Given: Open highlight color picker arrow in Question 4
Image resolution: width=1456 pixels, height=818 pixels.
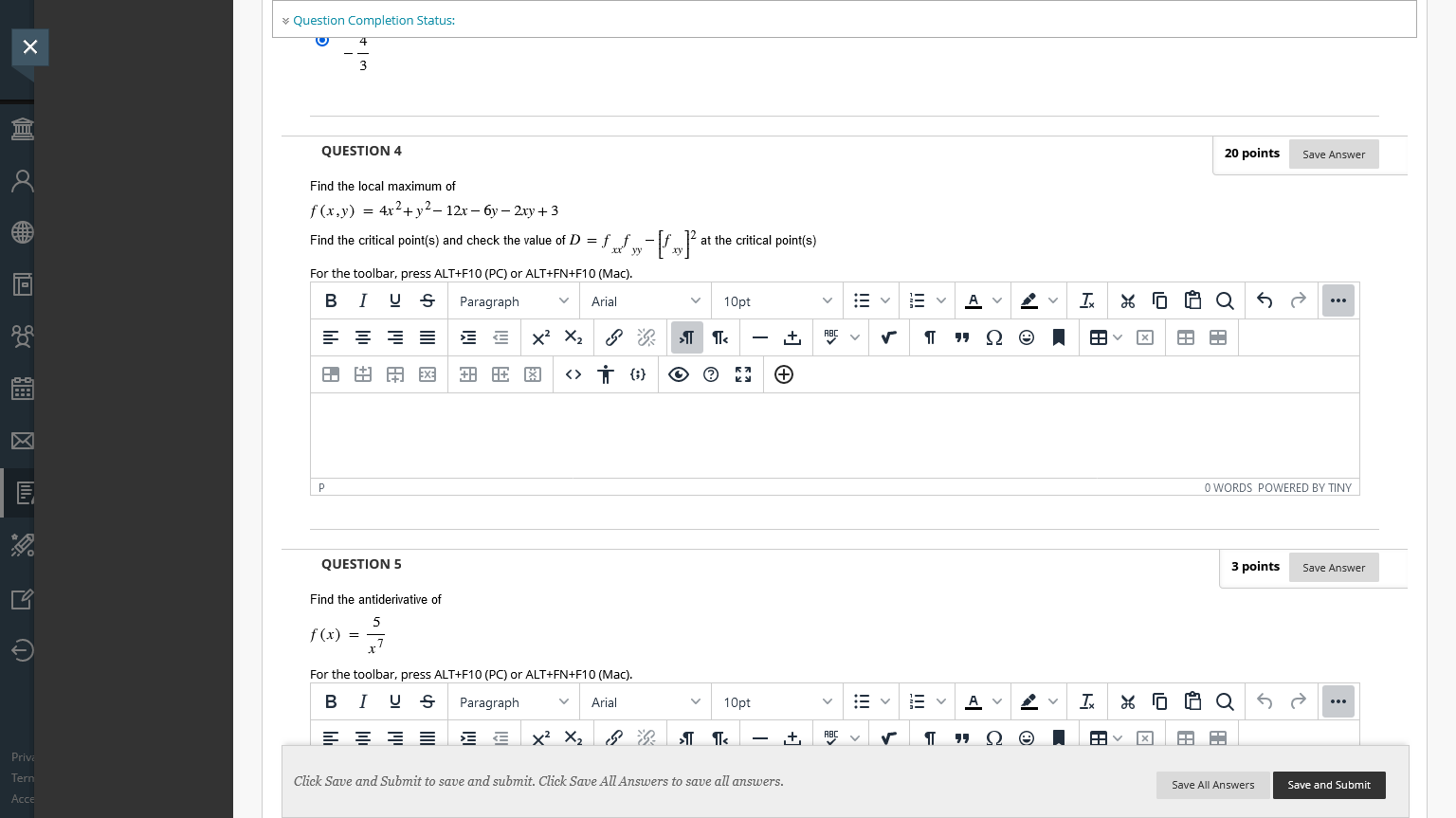Looking at the screenshot, I should (x=1053, y=301).
